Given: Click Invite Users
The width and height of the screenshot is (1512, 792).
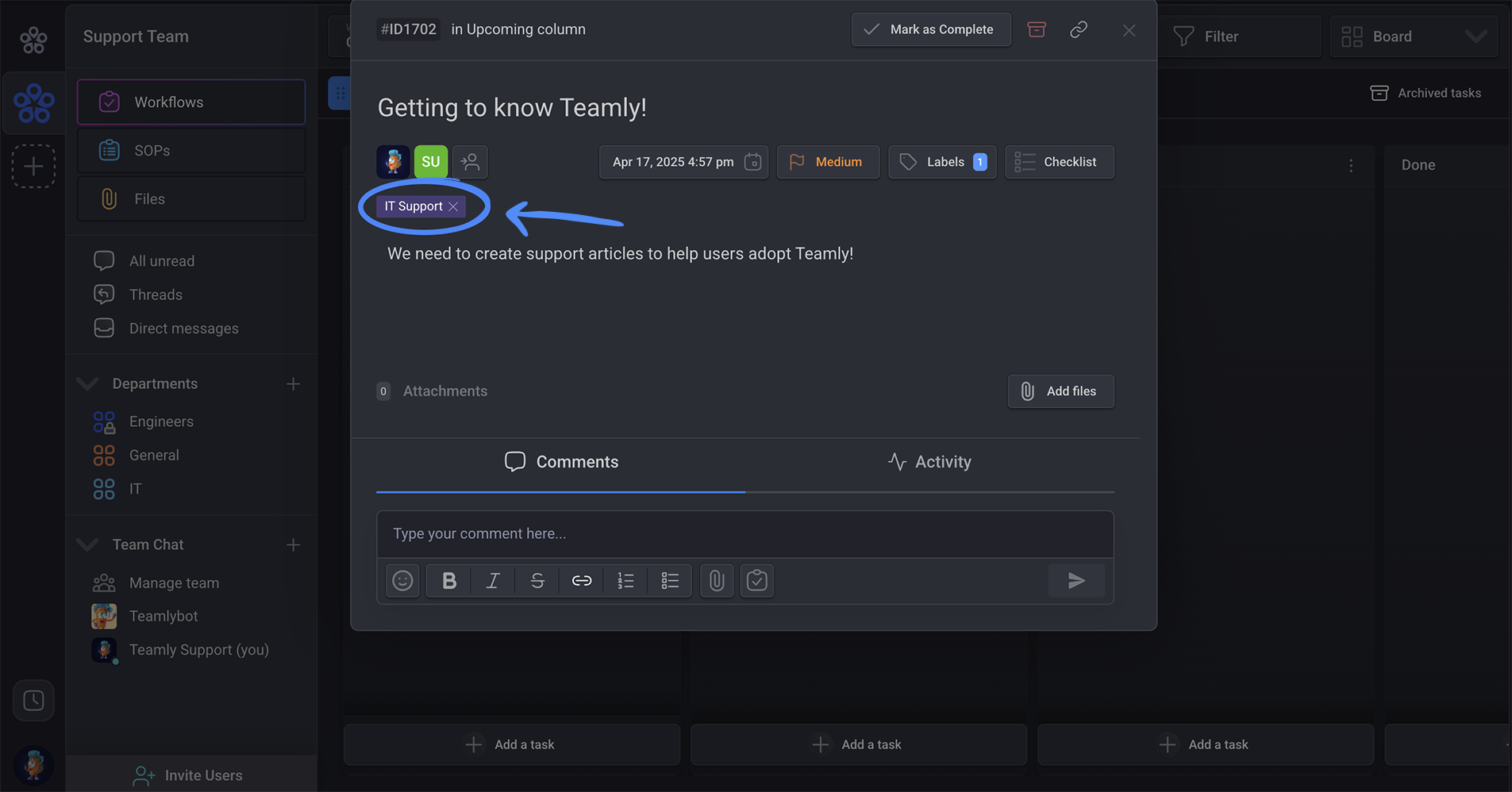Looking at the screenshot, I should (188, 775).
